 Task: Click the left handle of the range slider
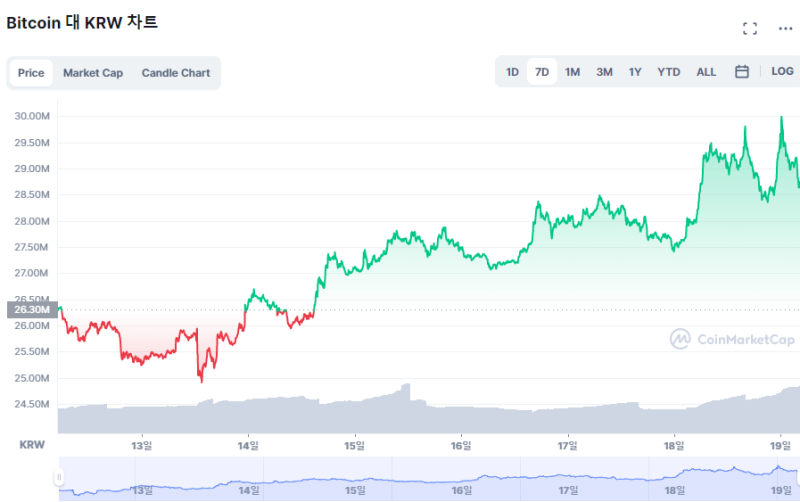pos(60,477)
